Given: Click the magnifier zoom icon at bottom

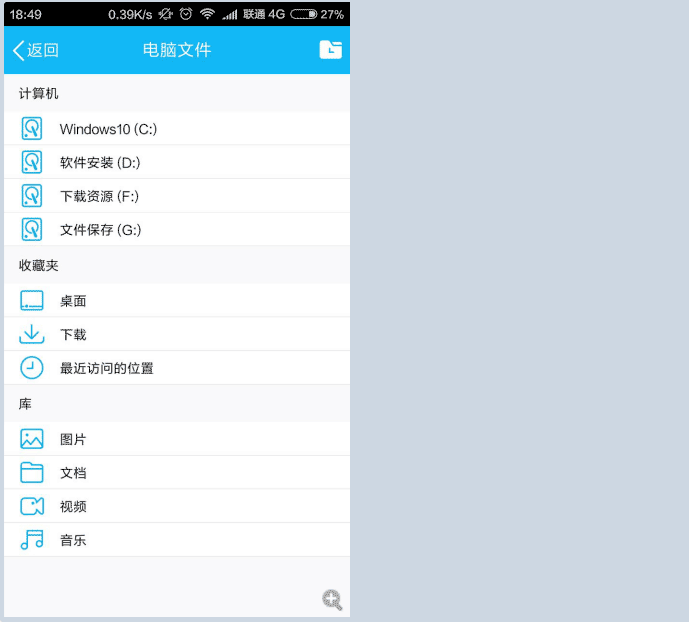Looking at the screenshot, I should [332, 600].
